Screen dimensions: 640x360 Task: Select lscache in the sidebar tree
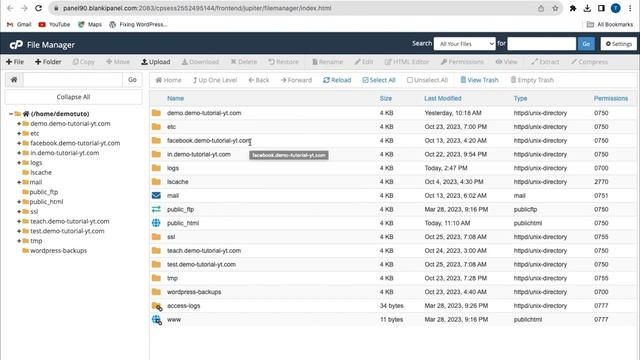pyautogui.click(x=41, y=173)
